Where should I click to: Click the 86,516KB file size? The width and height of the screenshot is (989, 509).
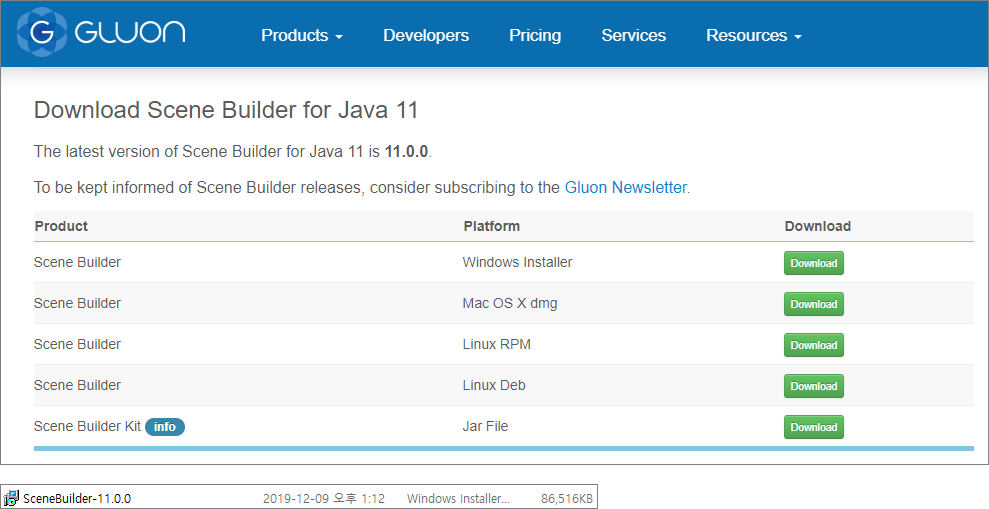tap(566, 498)
